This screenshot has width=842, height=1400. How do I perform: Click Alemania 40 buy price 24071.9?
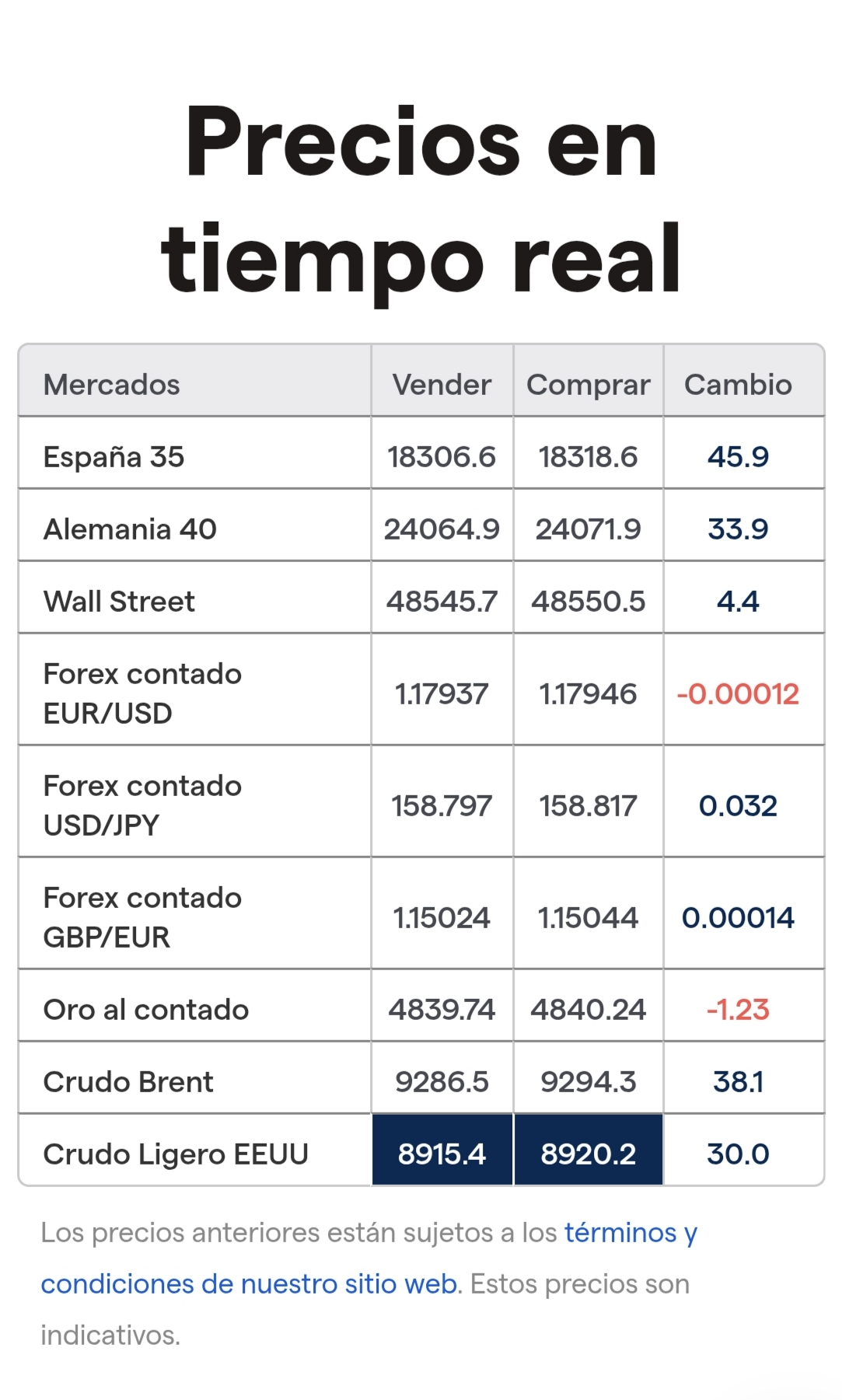[588, 529]
